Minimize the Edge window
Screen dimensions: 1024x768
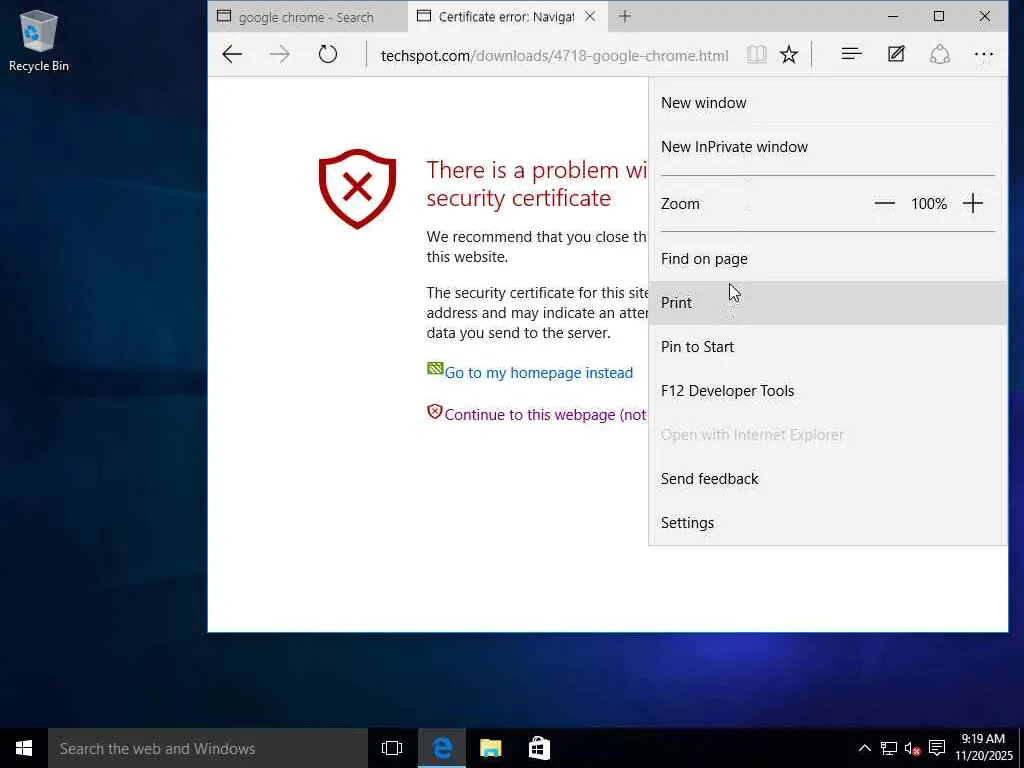(893, 16)
